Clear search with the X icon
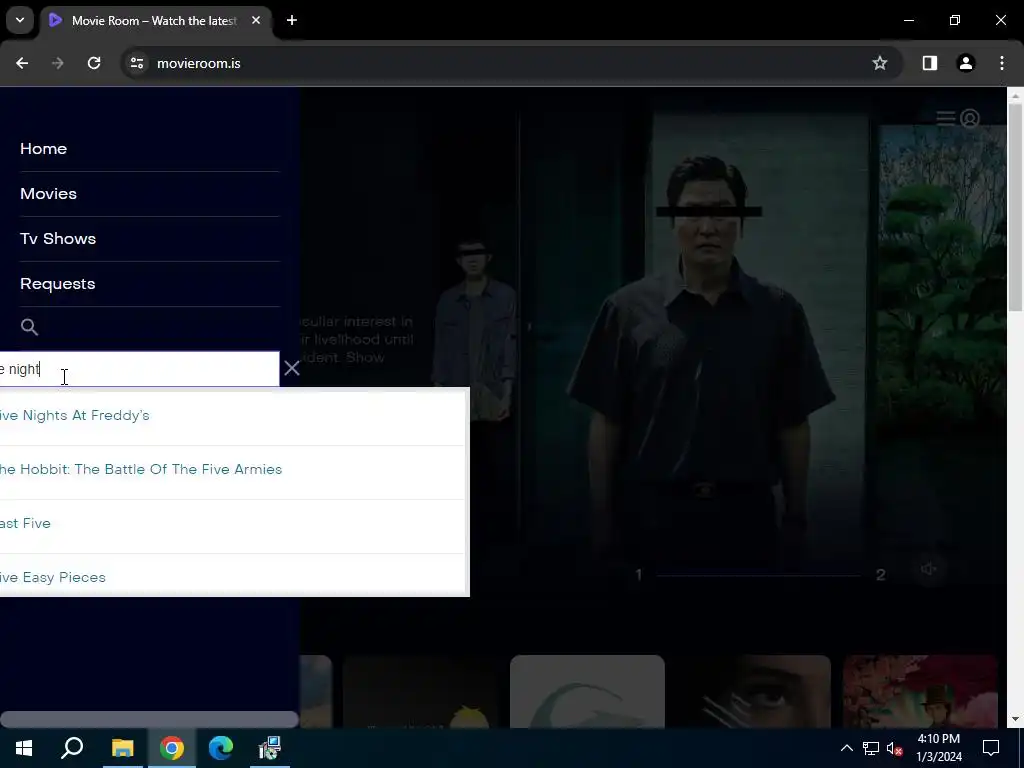 pos(292,369)
